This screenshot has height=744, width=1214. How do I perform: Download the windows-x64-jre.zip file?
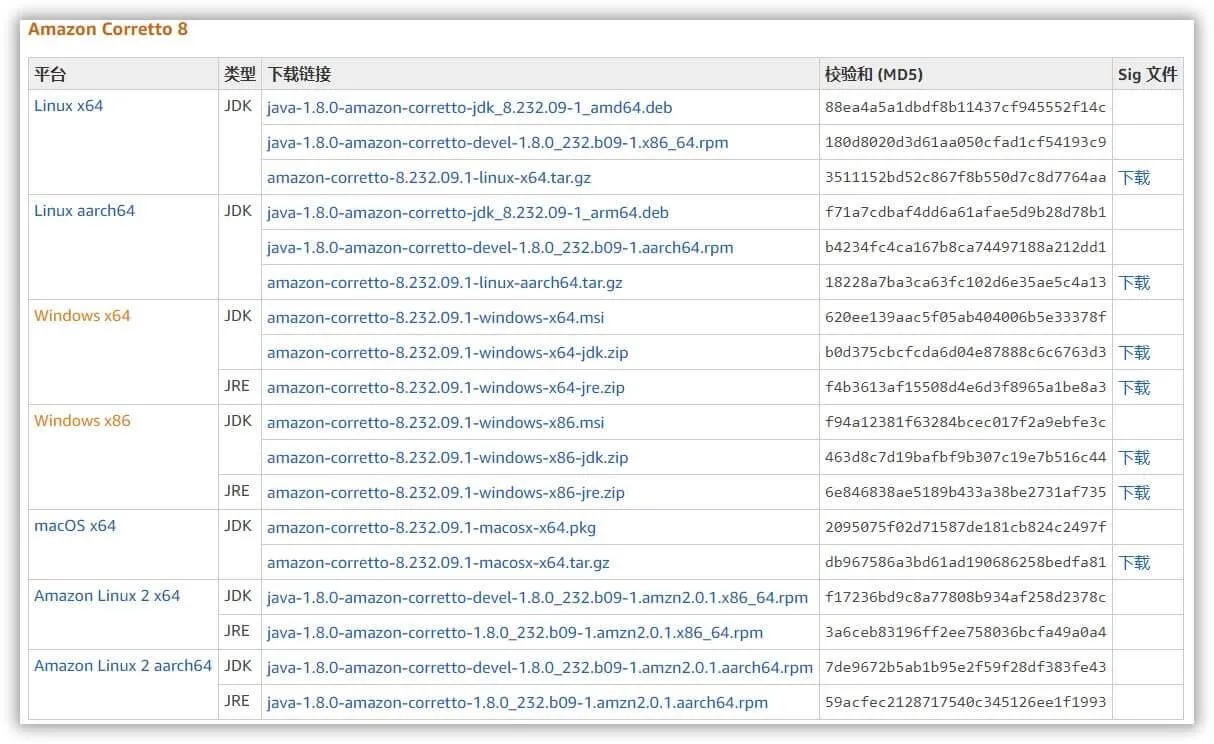pyautogui.click(x=445, y=387)
